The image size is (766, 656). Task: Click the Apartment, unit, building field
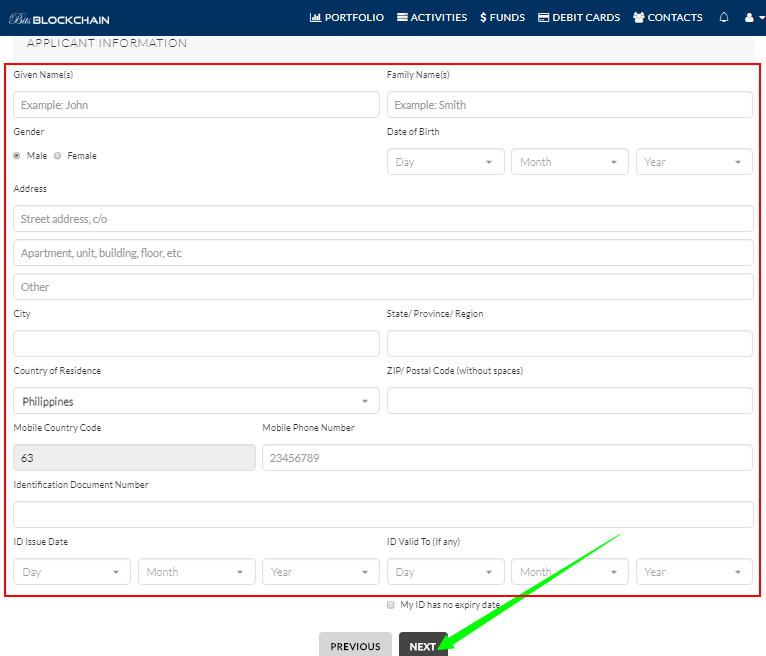[383, 253]
